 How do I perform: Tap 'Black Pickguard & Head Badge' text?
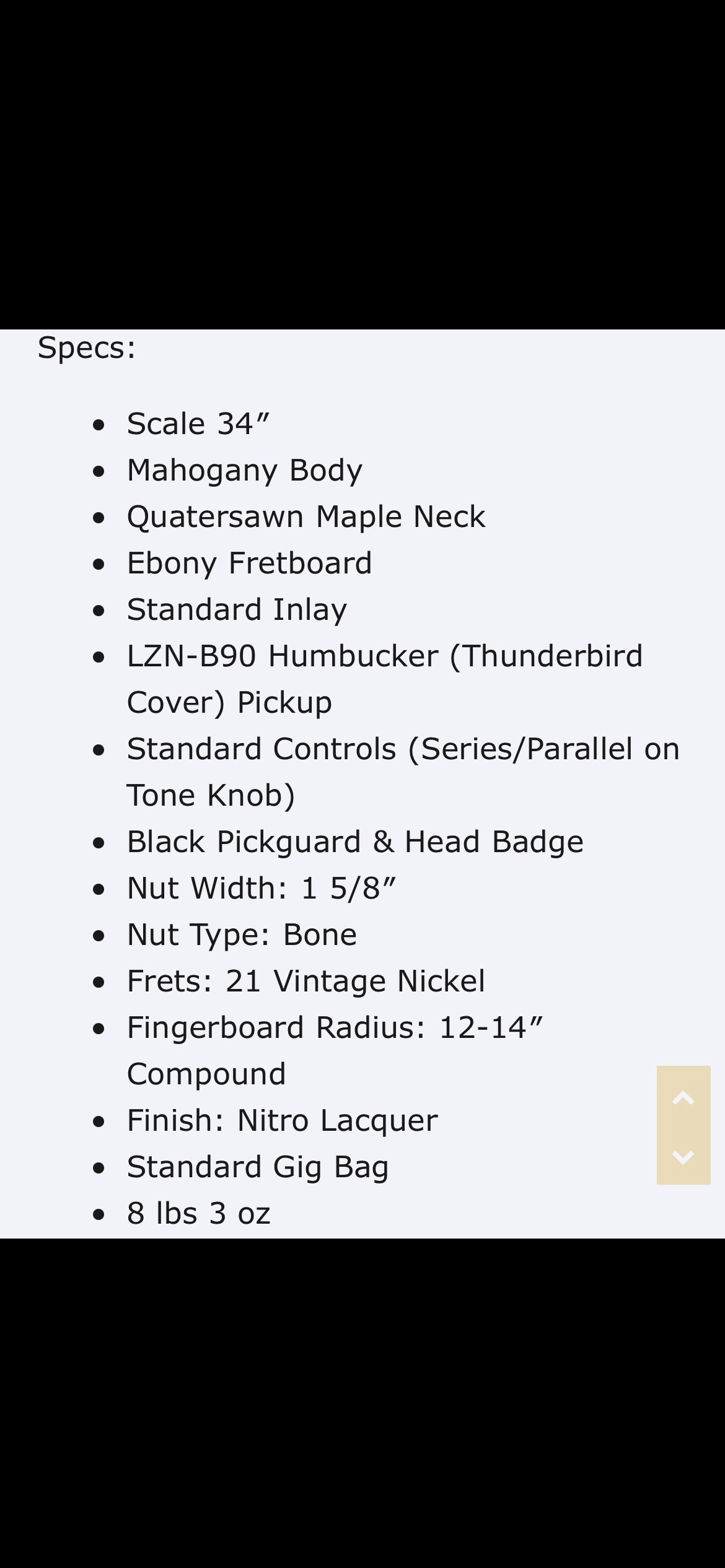pyautogui.click(x=355, y=842)
